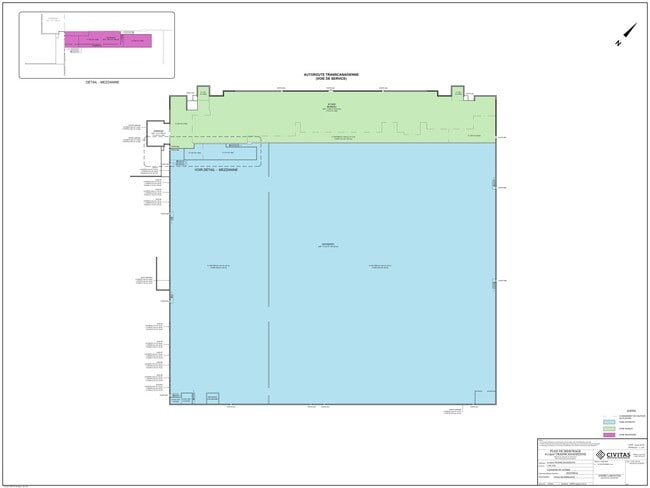Click the entrepôt label at the warehouse center
Viewport: 650px width, 488px height.
tap(327, 244)
